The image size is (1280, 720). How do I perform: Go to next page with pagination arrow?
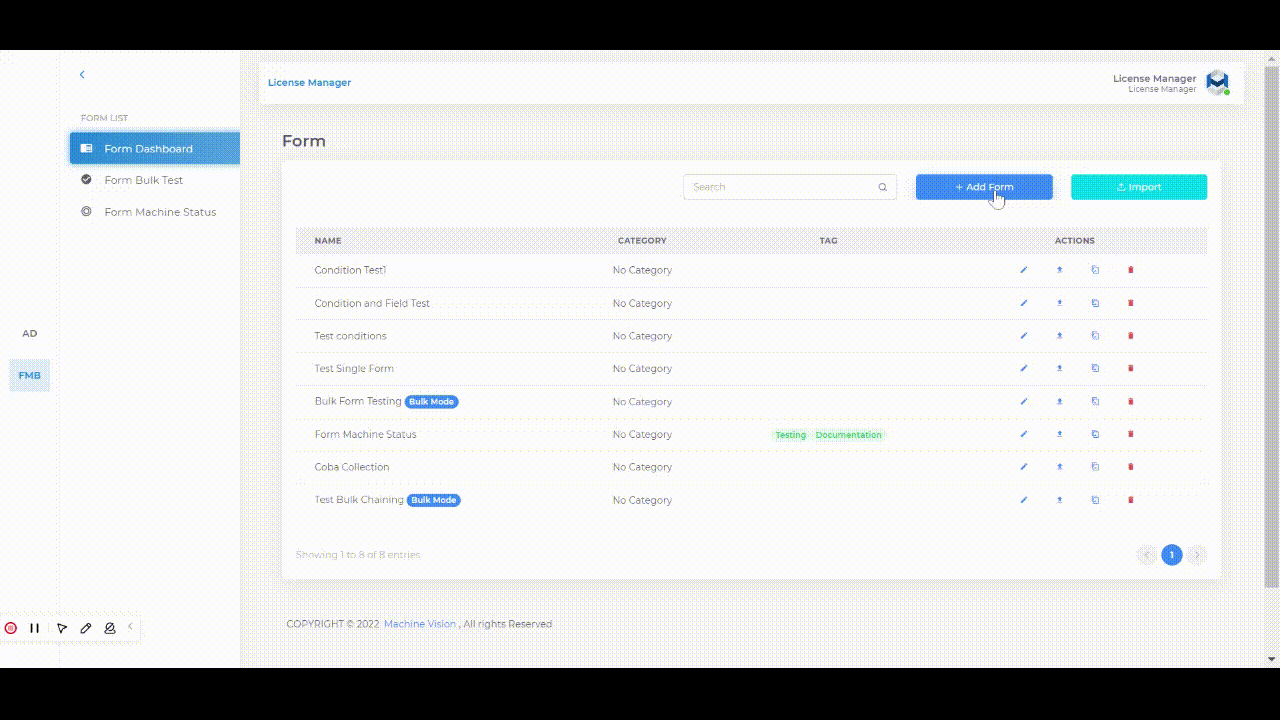point(1197,555)
